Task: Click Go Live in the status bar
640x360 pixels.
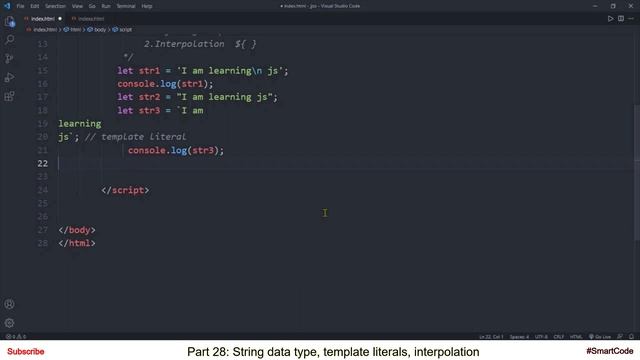Action: point(600,337)
